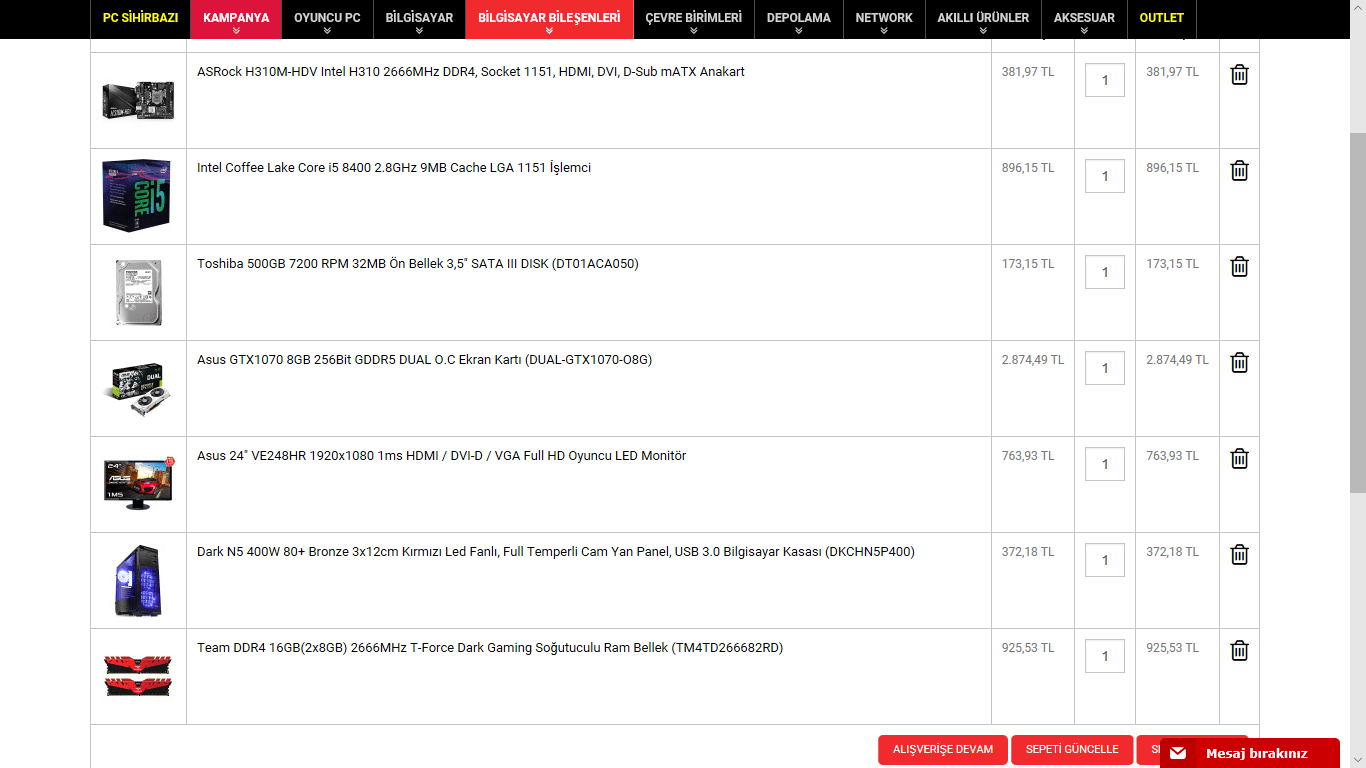The image size is (1366, 768).
Task: Remove the Dark N5 case via trash icon
Action: tap(1239, 555)
